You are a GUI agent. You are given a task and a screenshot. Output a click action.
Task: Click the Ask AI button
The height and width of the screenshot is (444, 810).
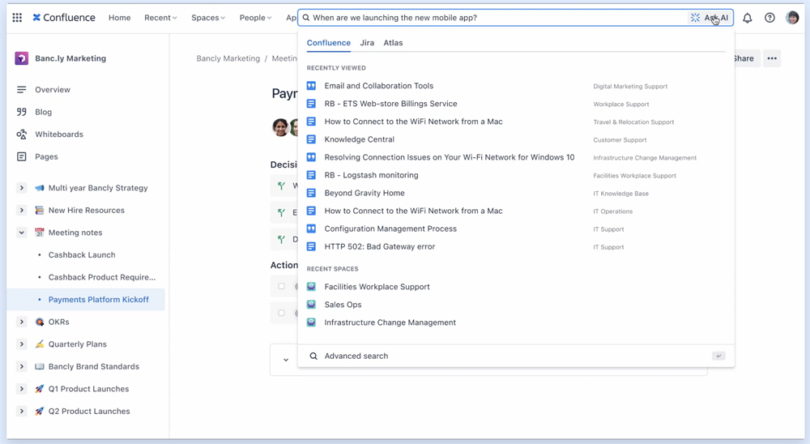coord(710,18)
